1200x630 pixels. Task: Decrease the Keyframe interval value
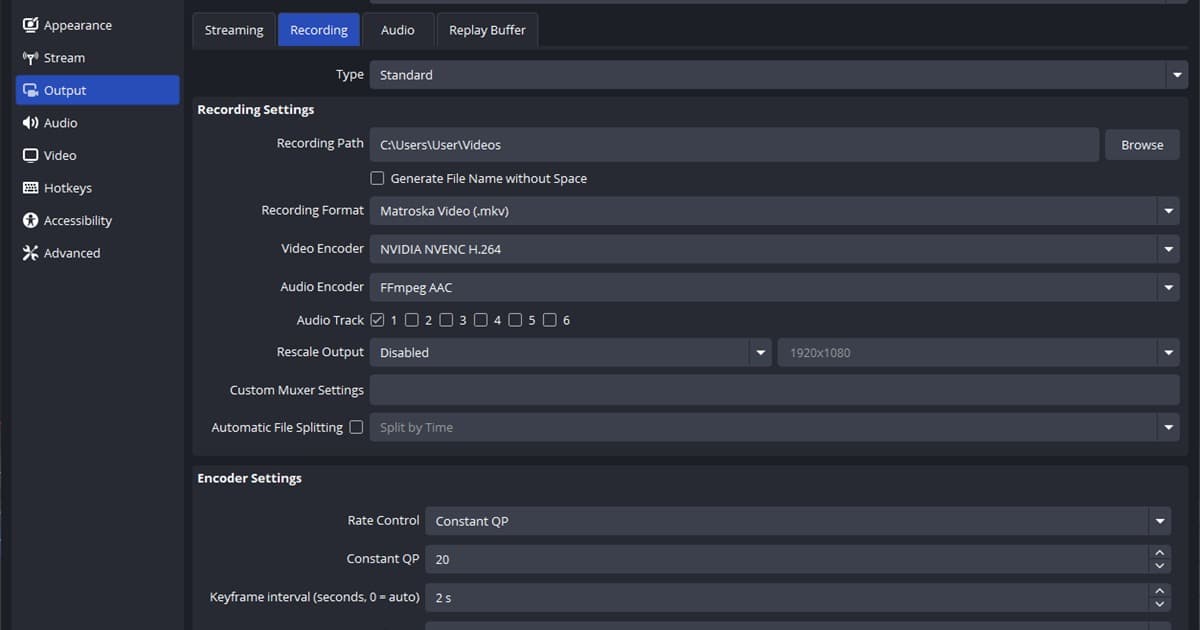[1160, 604]
